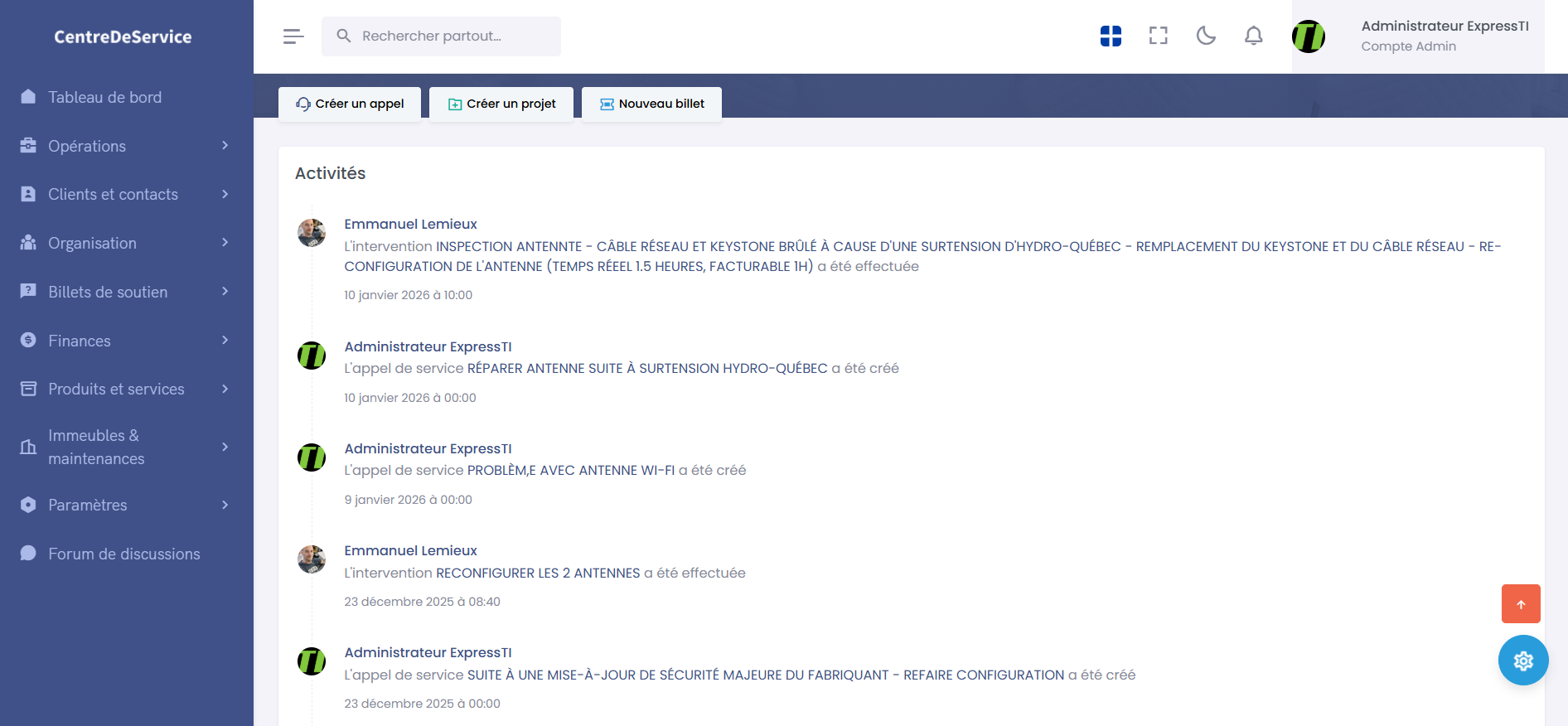Collapse sidebar with the hamburger menu icon

coord(293,36)
